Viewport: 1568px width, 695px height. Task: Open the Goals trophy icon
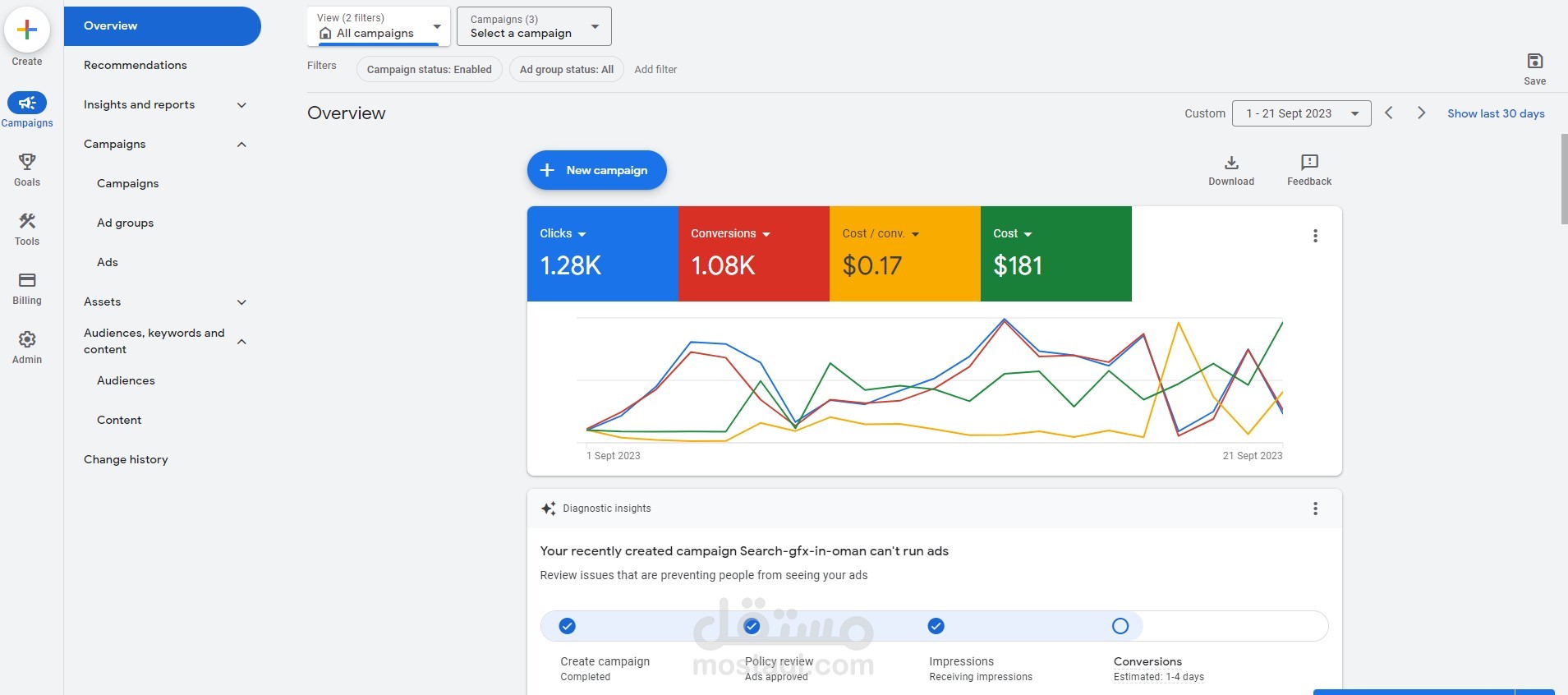click(x=27, y=162)
